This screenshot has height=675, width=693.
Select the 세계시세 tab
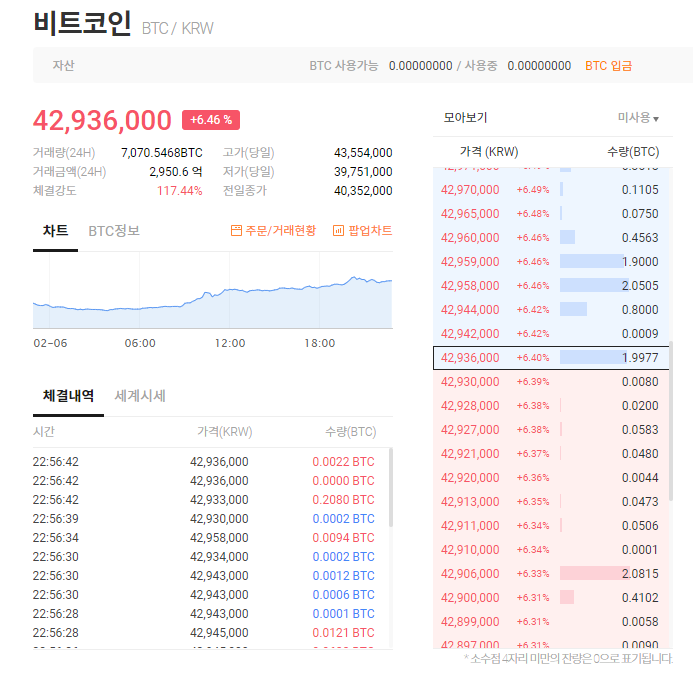pos(140,396)
